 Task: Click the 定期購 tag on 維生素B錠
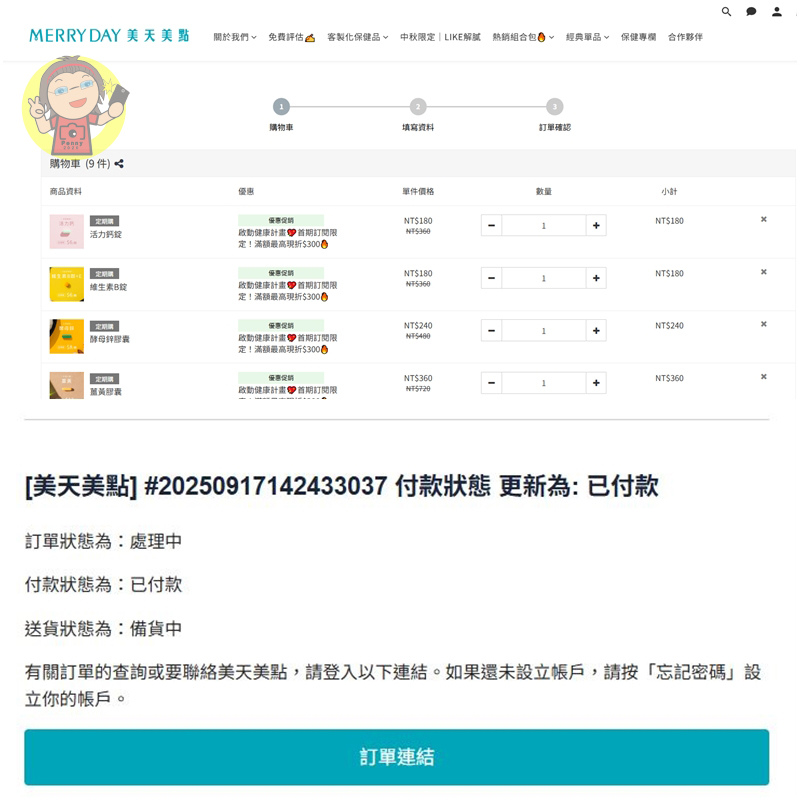point(105,273)
